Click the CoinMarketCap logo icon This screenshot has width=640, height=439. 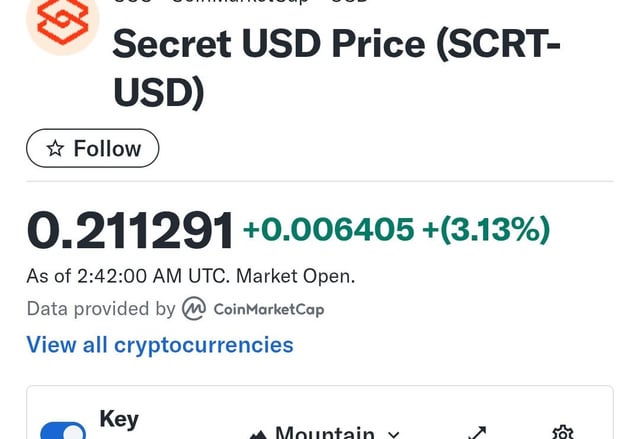194,309
